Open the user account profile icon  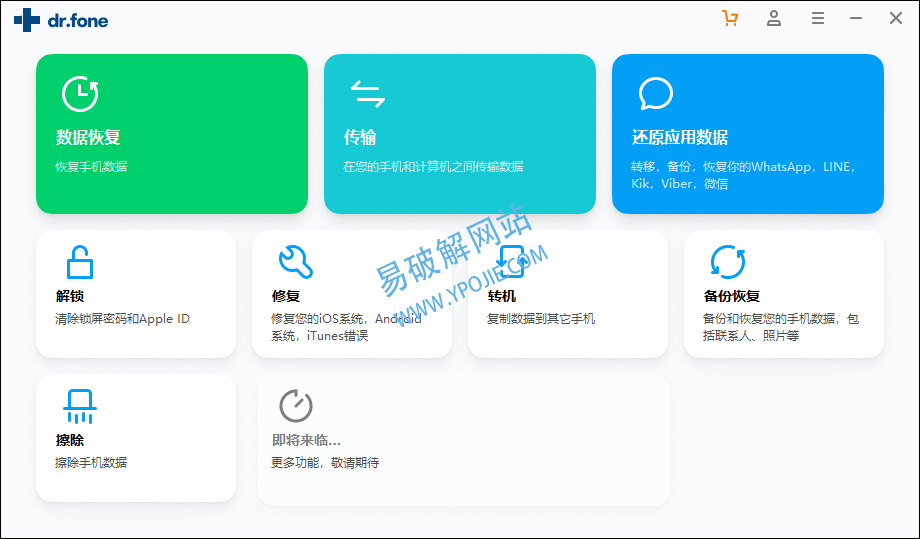[x=774, y=19]
